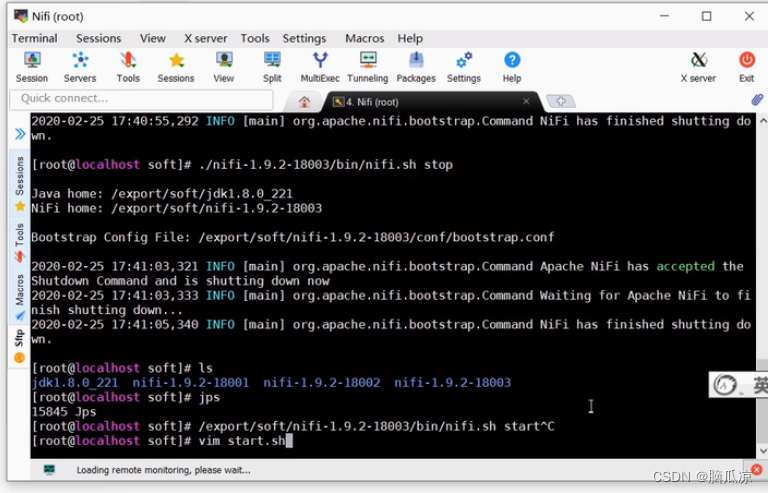
Task: Close the remote monitoring status red button
Action: coord(756,470)
